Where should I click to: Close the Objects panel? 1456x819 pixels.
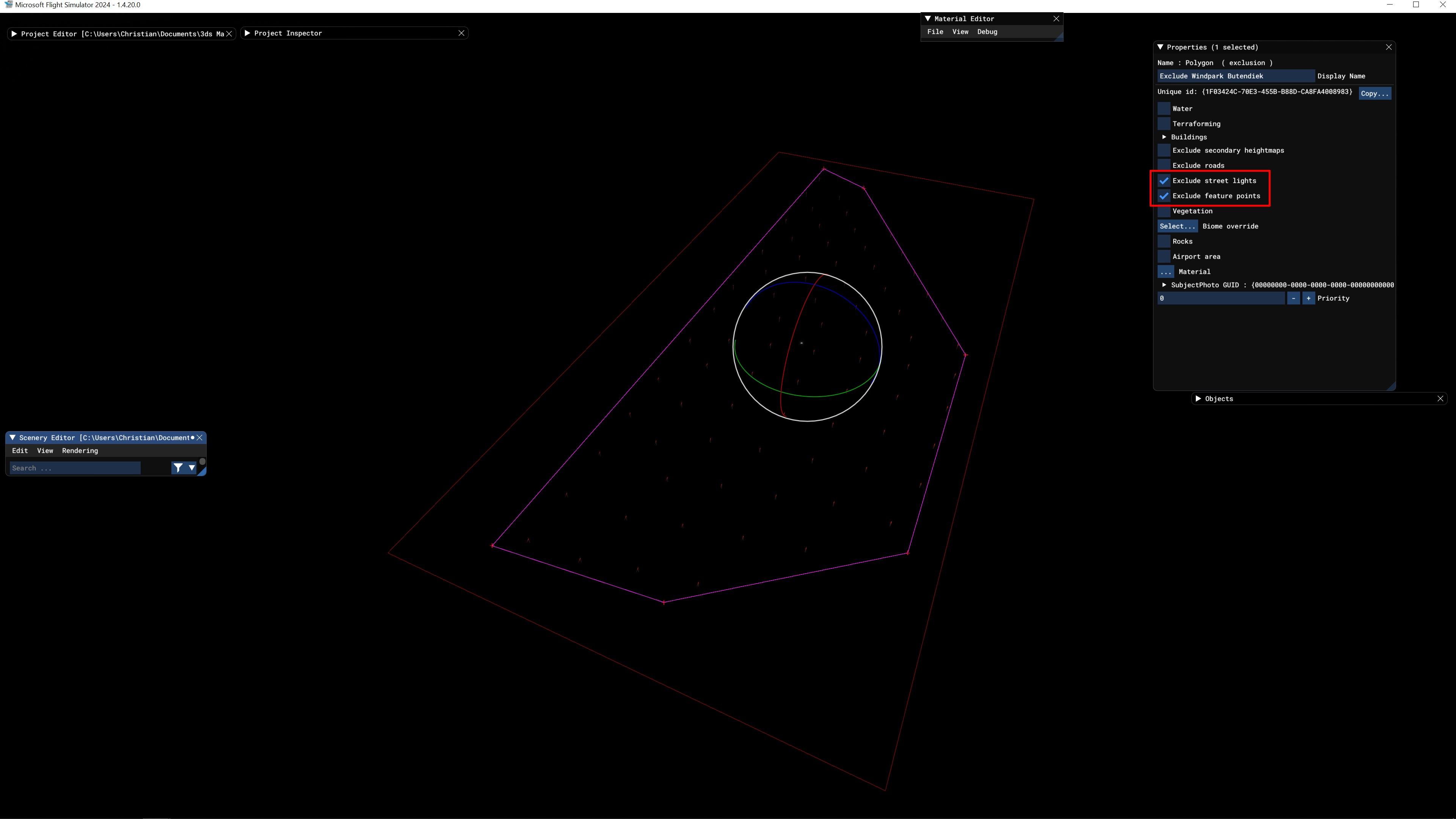click(x=1440, y=399)
